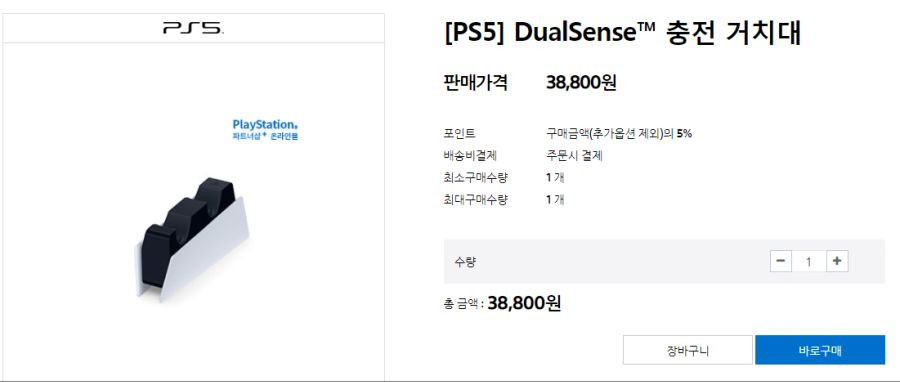Increase quantity with the plus button
The width and height of the screenshot is (900, 382).
tap(837, 261)
